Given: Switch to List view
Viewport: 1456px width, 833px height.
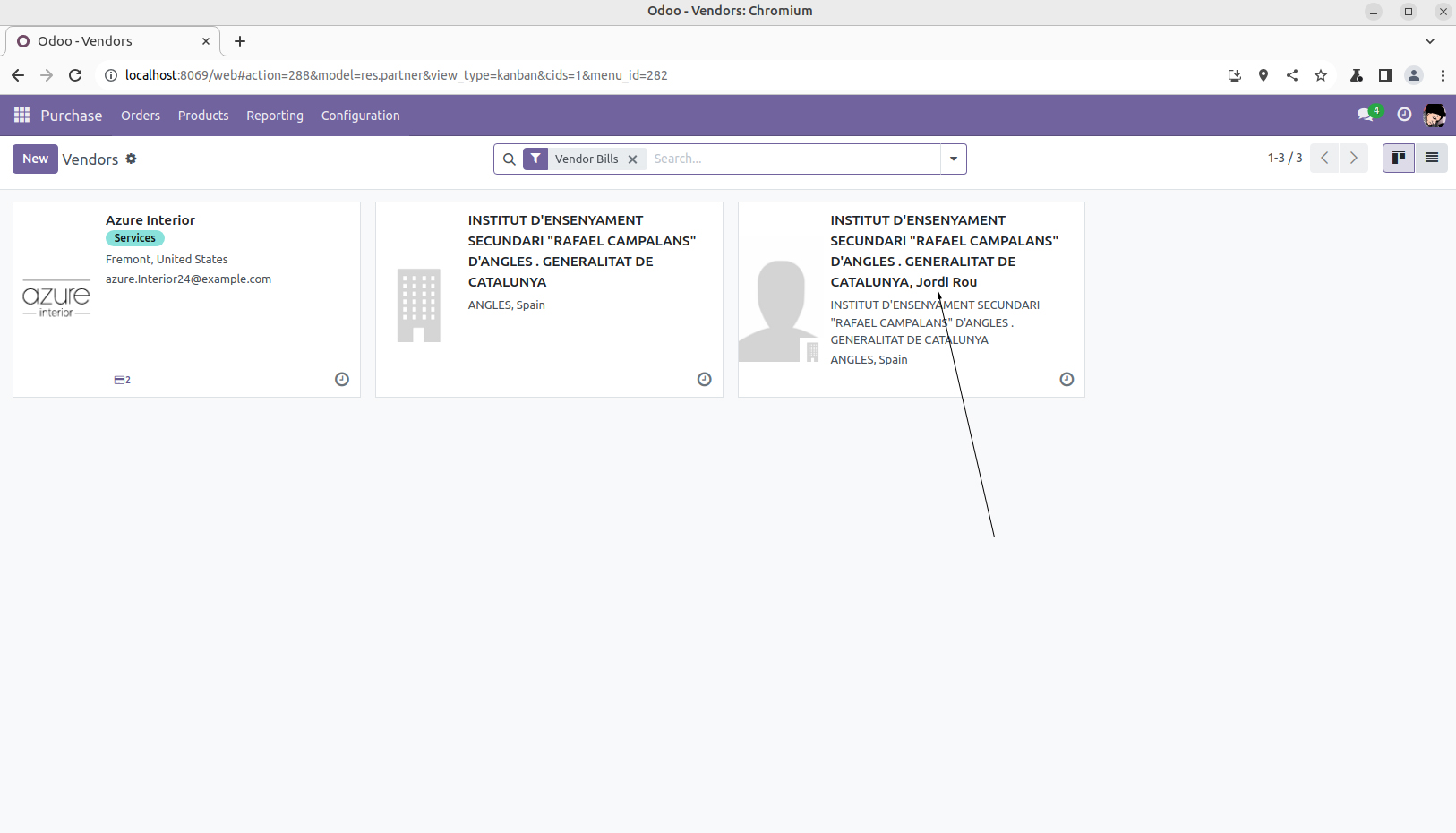Looking at the screenshot, I should tap(1432, 159).
